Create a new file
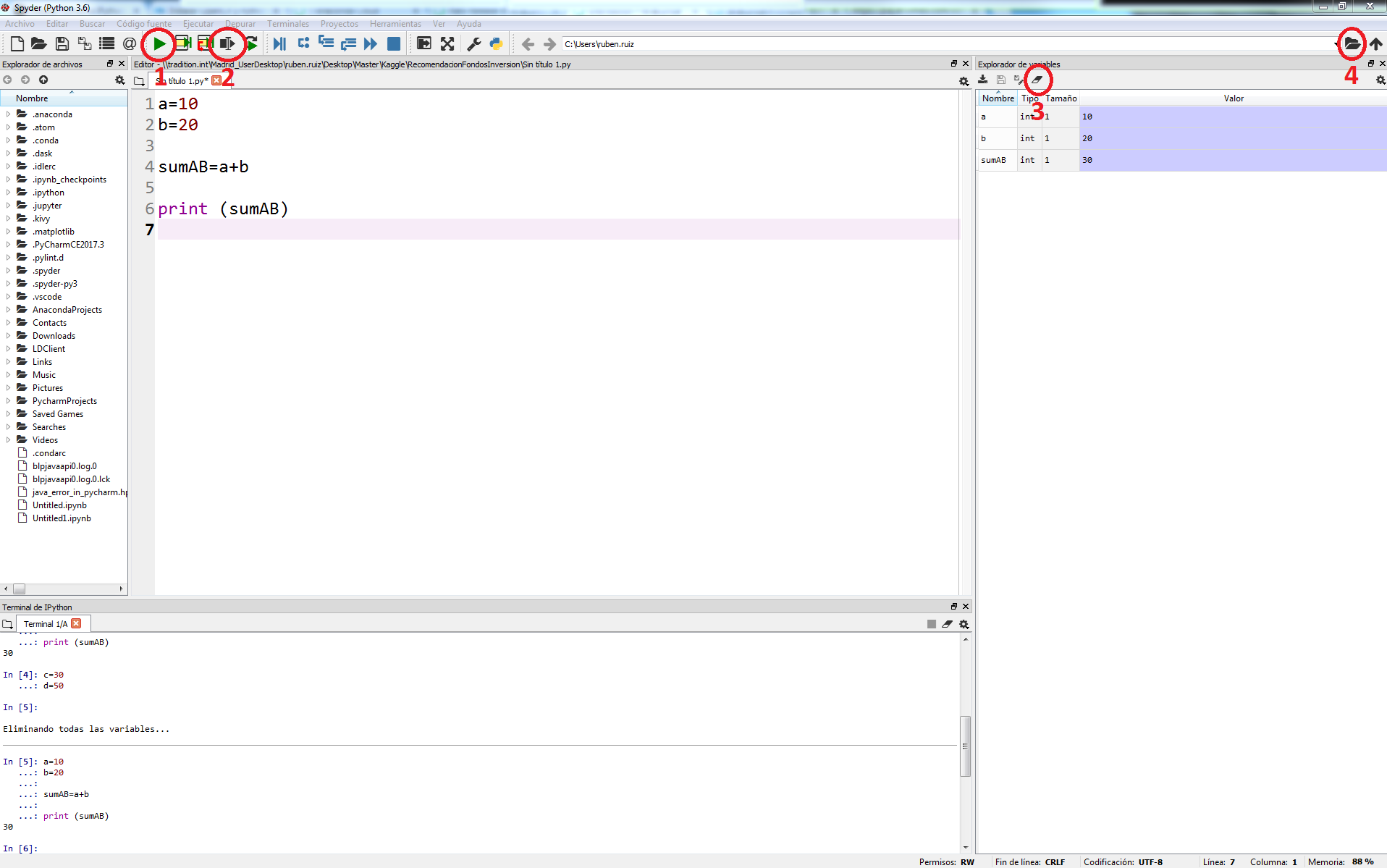The image size is (1387, 868). coord(17,43)
